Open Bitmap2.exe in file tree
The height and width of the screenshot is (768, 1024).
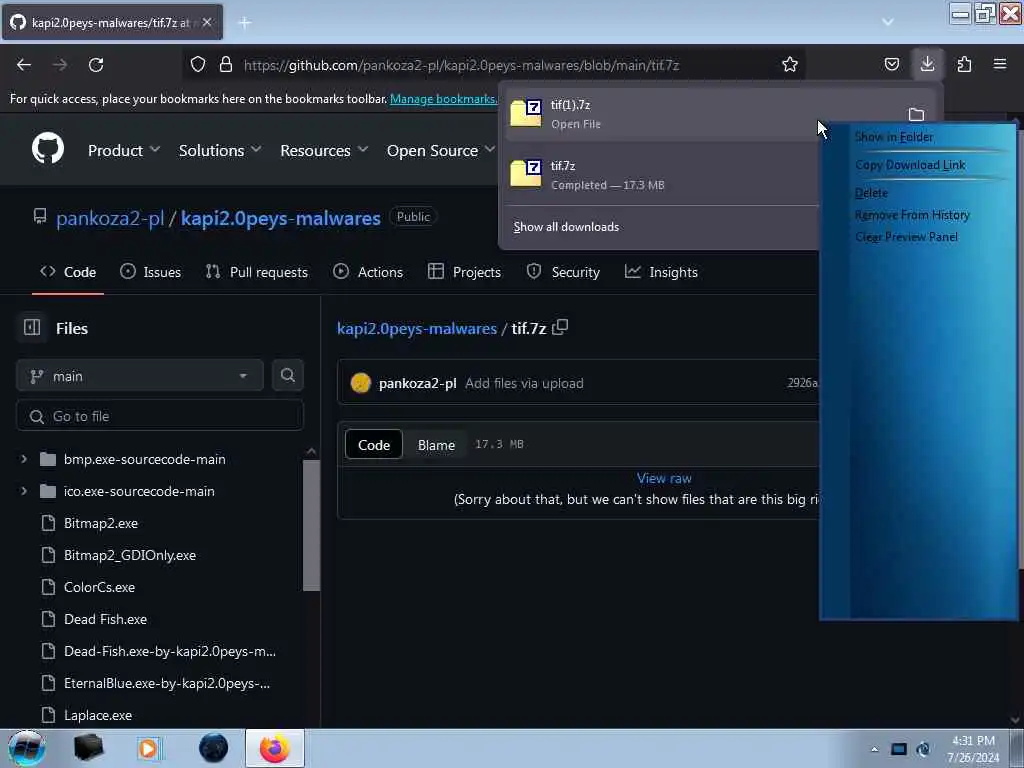[101, 523]
